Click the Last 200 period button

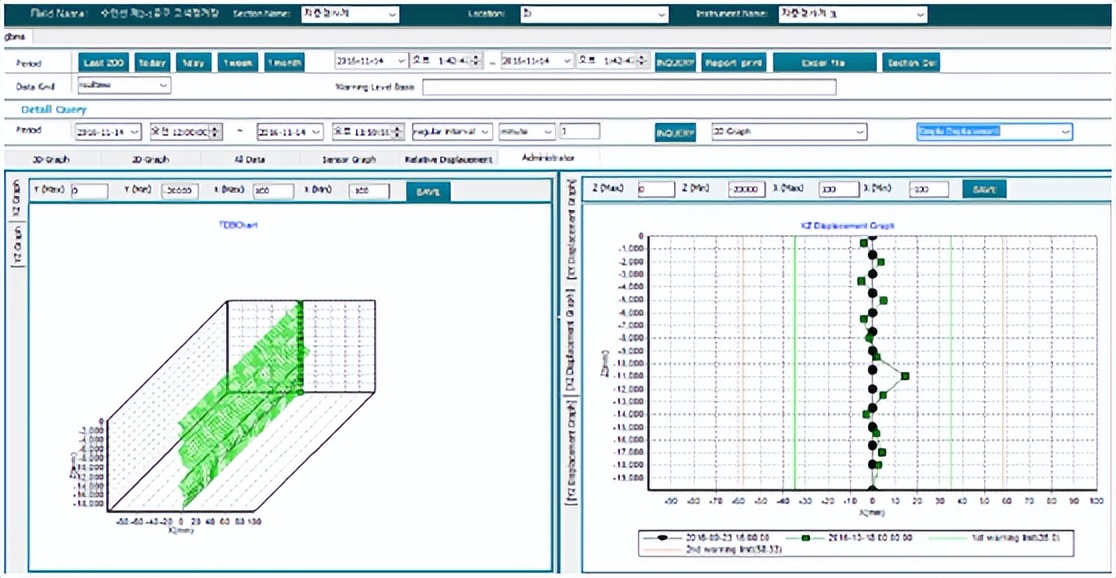(101, 62)
